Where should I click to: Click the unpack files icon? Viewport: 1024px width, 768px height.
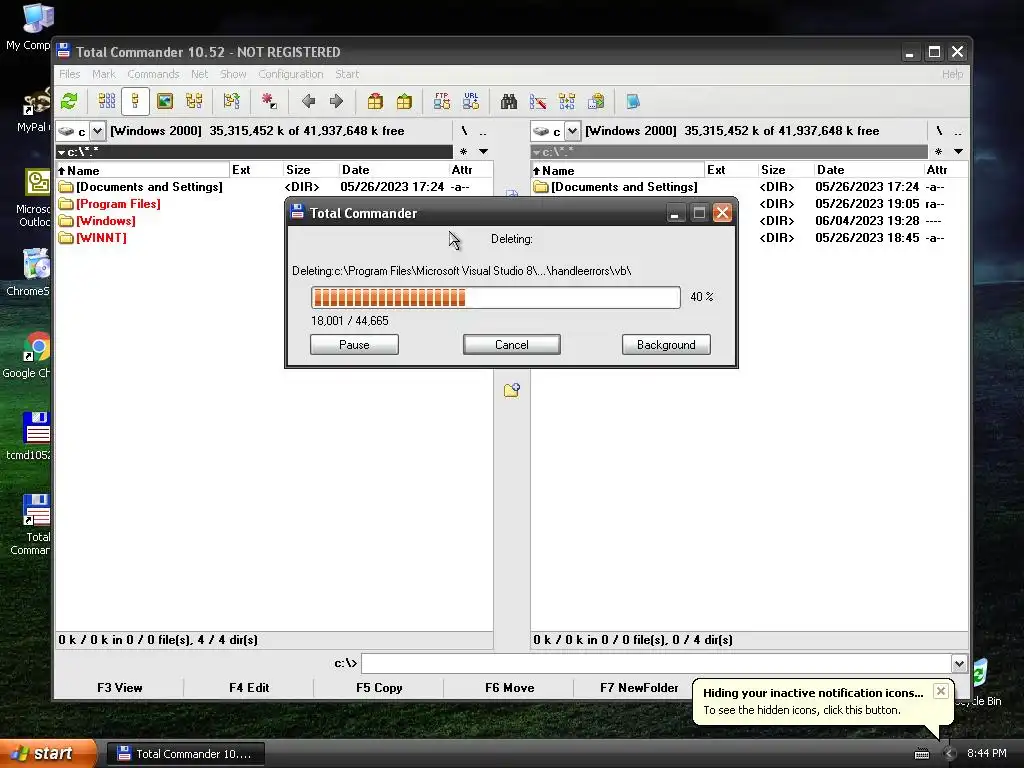[x=404, y=101]
